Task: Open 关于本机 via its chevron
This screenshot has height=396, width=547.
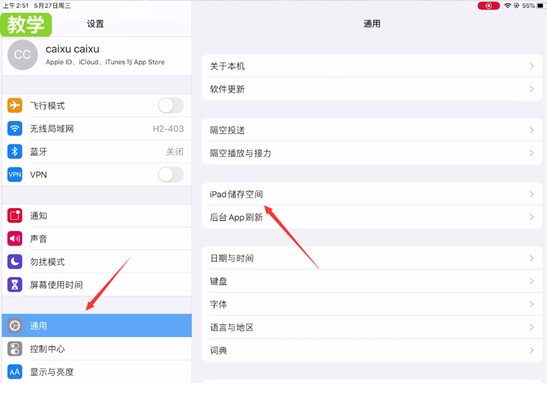Action: tap(532, 66)
